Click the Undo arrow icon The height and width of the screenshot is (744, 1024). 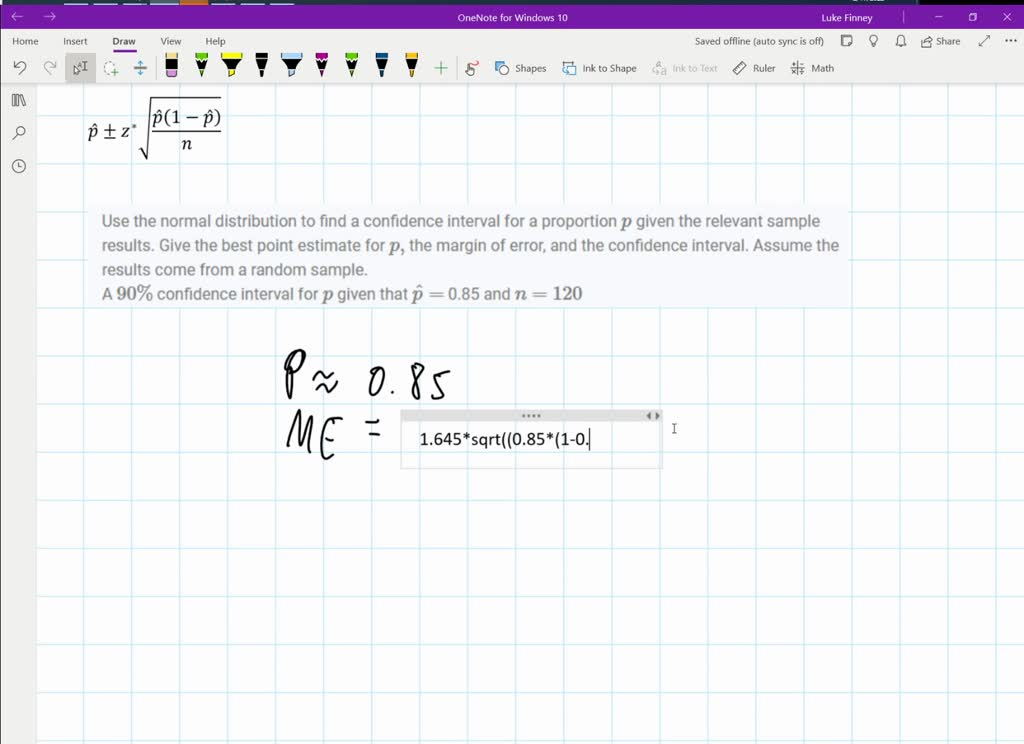20,68
